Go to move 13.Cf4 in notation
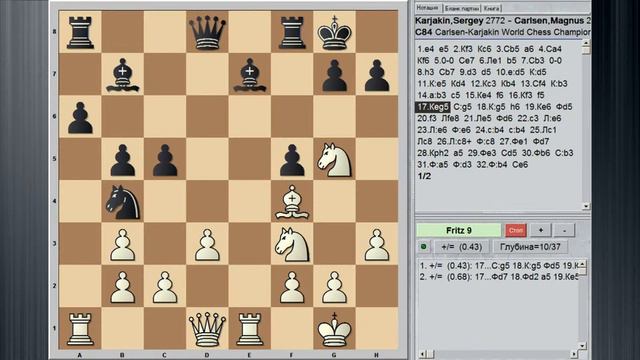This screenshot has height=360, width=640. coord(533,84)
